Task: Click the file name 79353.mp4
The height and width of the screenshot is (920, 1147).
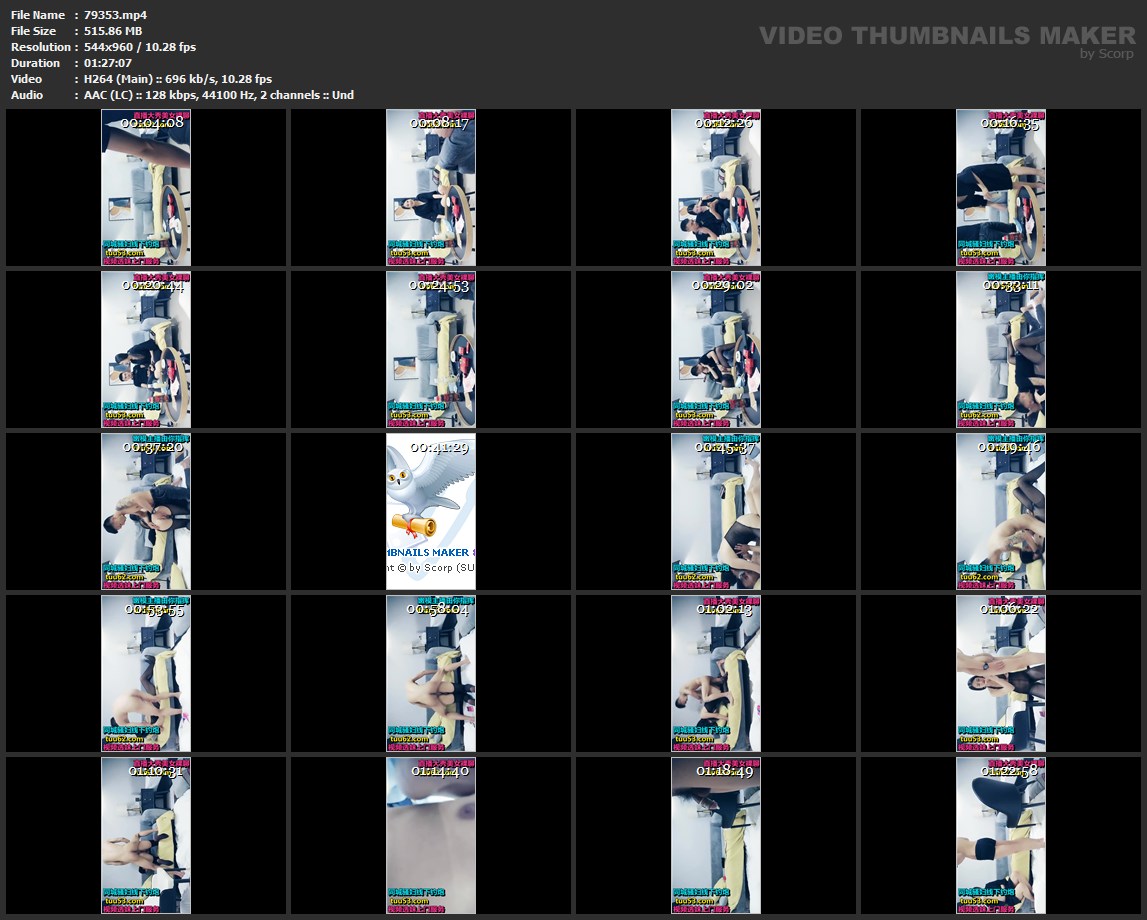Action: click(115, 15)
